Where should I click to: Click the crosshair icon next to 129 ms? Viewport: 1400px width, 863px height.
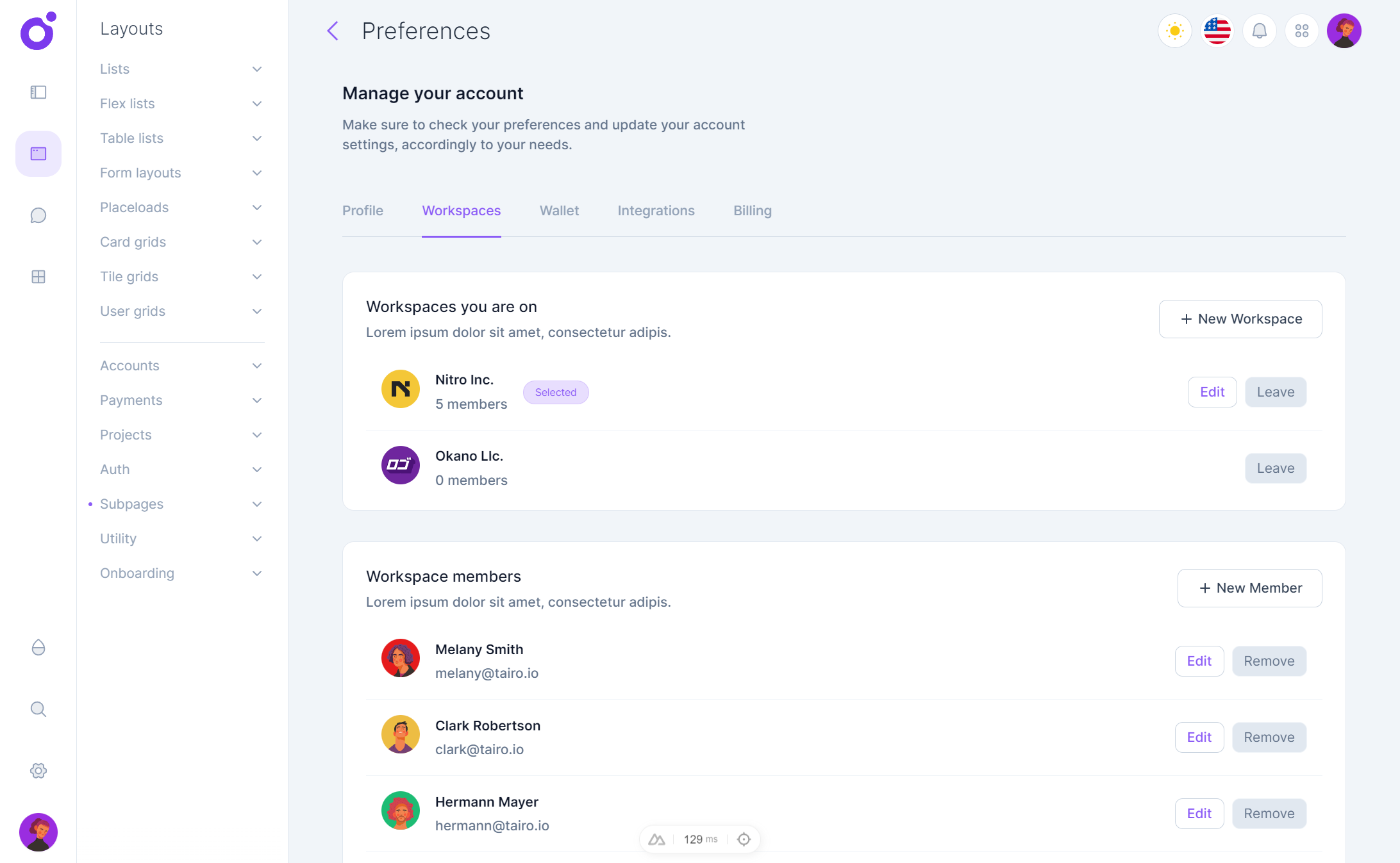744,839
